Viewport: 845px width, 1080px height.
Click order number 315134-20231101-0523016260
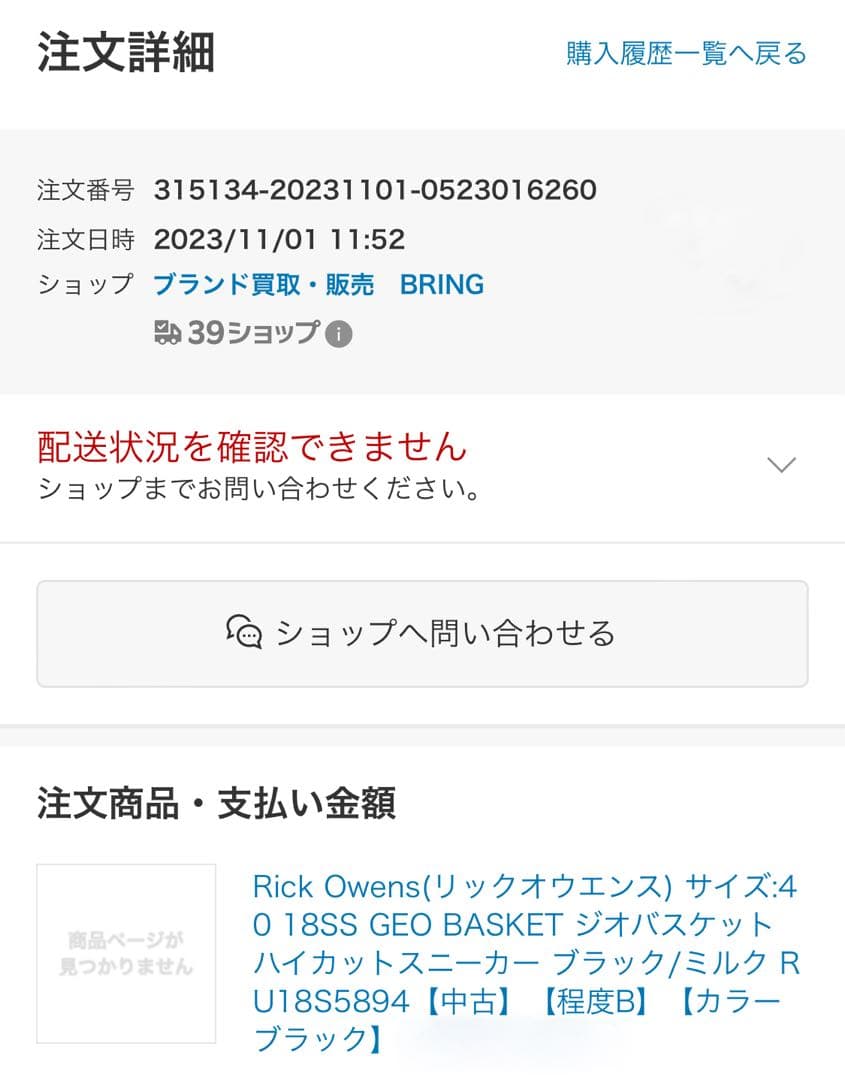pyautogui.click(x=375, y=189)
